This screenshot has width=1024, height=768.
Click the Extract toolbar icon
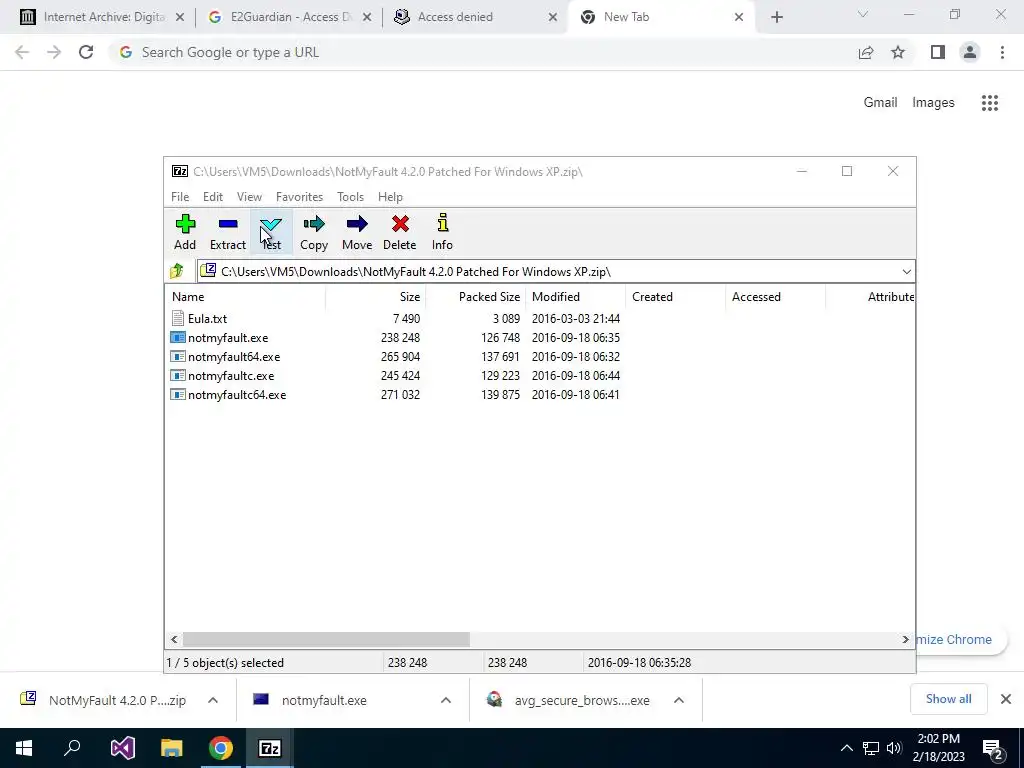click(x=228, y=232)
